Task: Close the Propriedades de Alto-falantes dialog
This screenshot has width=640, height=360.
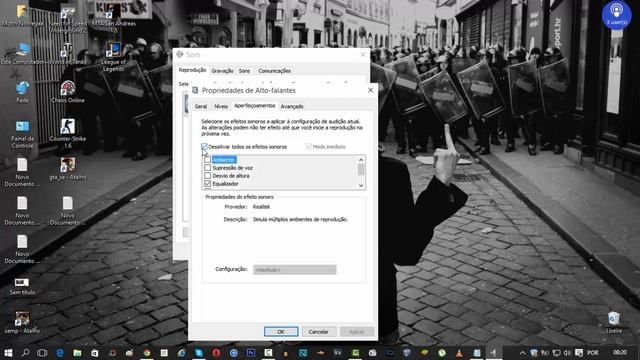Action: click(370, 90)
